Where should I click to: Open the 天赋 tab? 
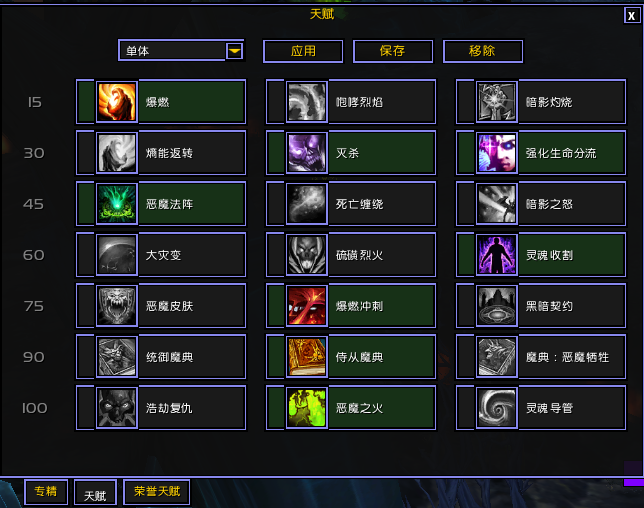pos(95,492)
